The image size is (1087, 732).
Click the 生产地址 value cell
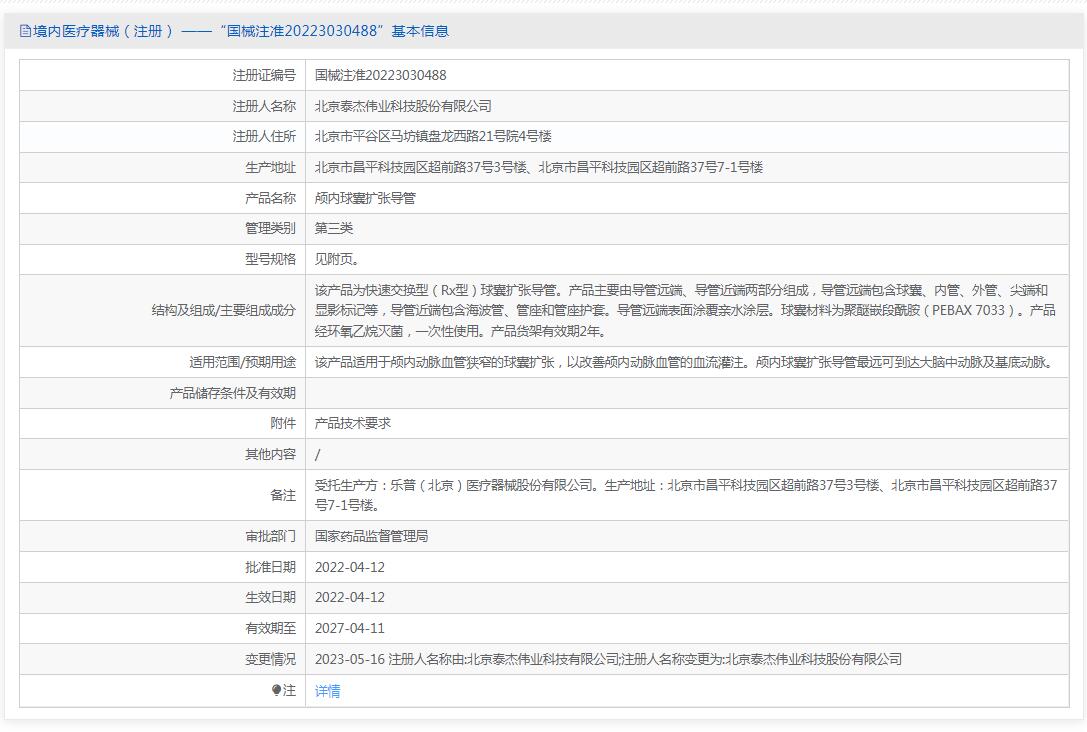538,167
